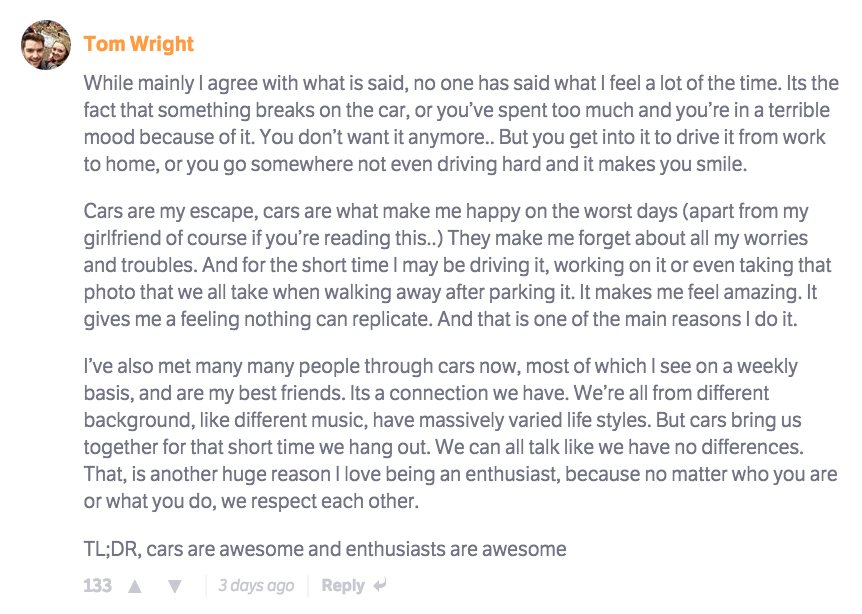Upvote Tom Wright's comment
This screenshot has width=862, height=614.
pyautogui.click(x=135, y=586)
